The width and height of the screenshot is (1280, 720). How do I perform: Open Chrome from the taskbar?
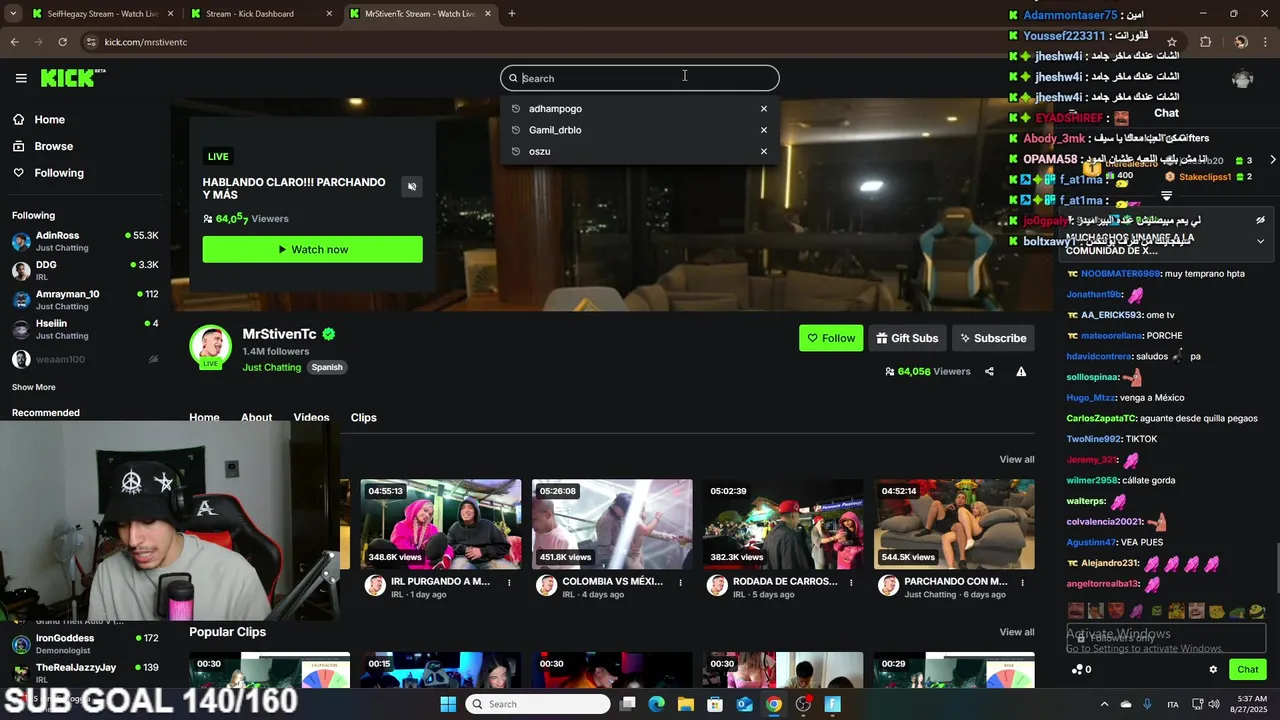pos(774,704)
